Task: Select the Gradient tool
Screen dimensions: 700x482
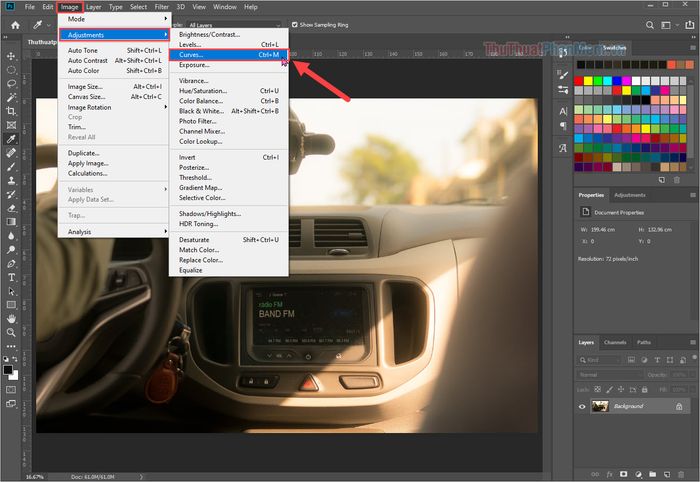Action: coord(11,222)
